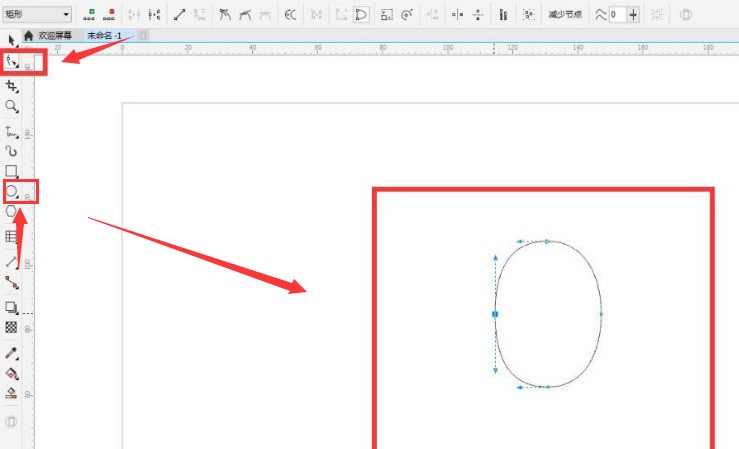Click the Convert to line button
The width and height of the screenshot is (739, 449).
click(179, 15)
